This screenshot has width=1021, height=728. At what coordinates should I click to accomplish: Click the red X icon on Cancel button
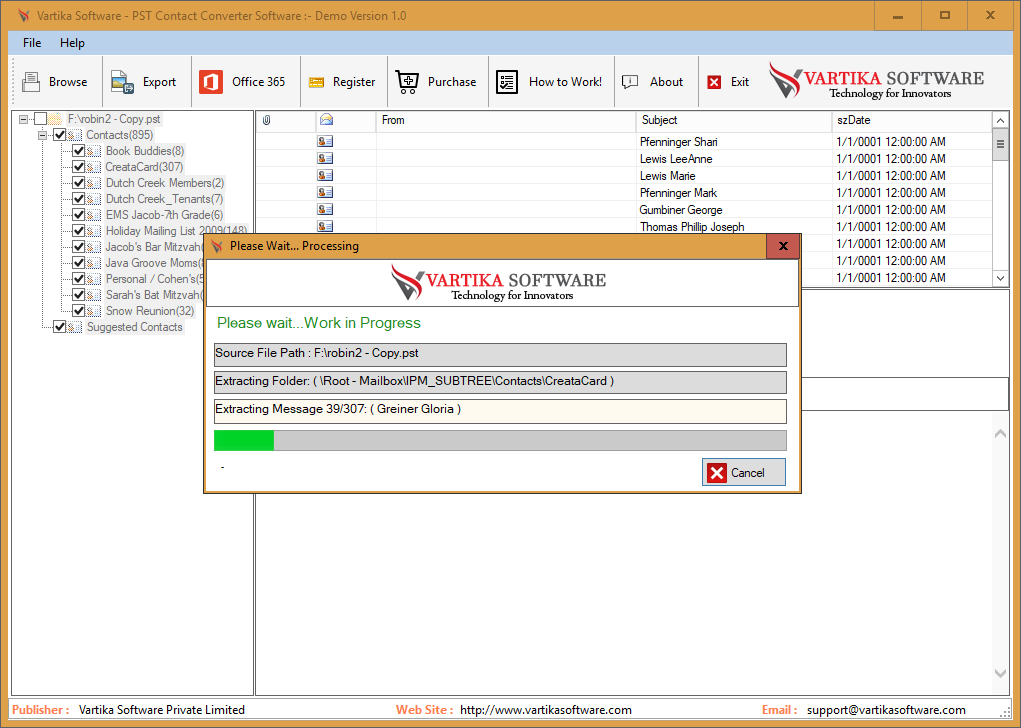click(717, 473)
